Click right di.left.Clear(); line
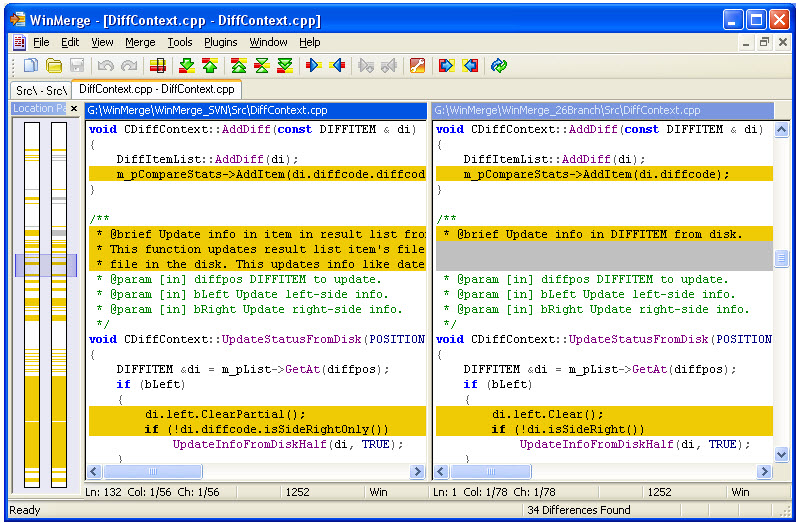The image size is (796, 523). pyautogui.click(x=604, y=414)
